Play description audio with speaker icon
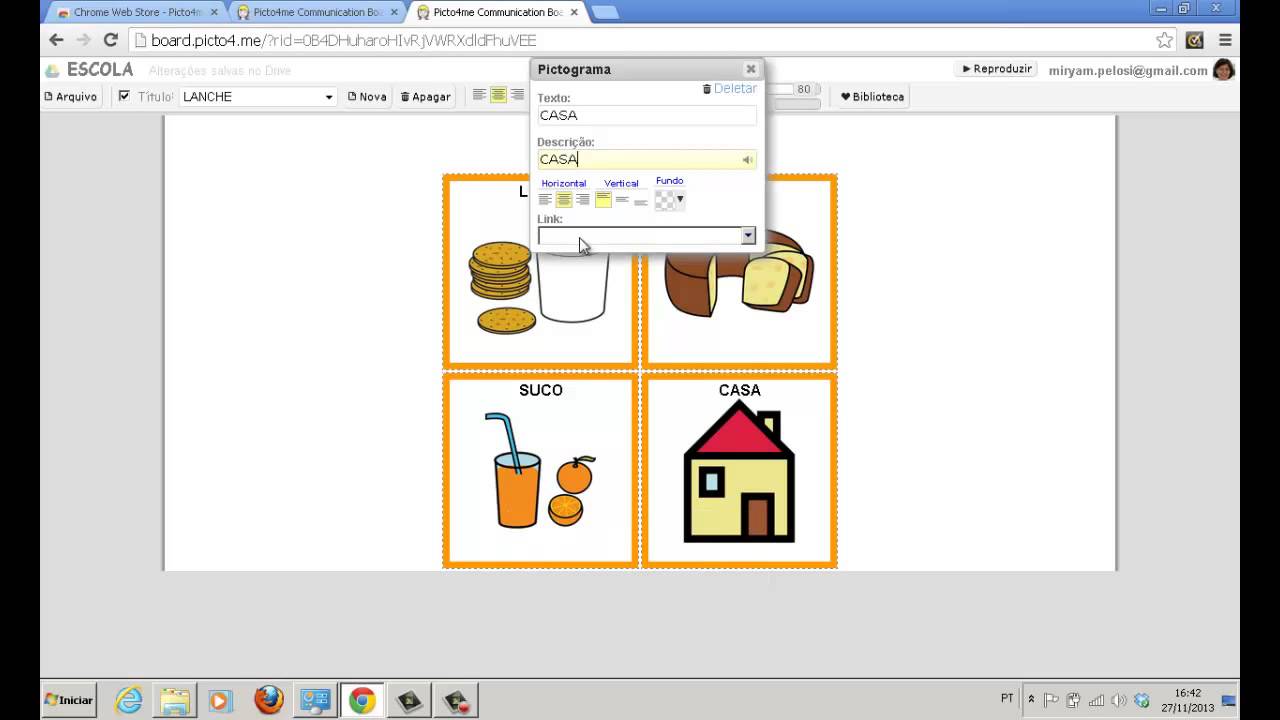The height and width of the screenshot is (720, 1280). tap(746, 160)
